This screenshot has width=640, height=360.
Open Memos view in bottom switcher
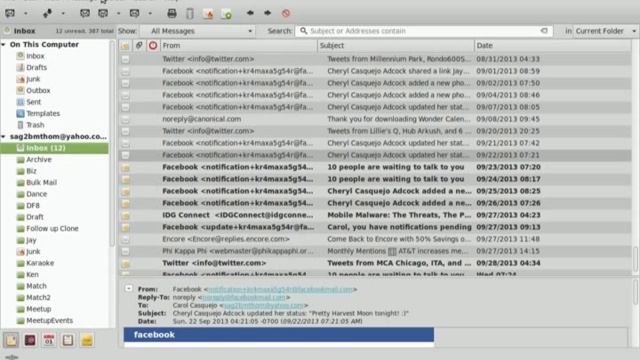click(x=87, y=340)
